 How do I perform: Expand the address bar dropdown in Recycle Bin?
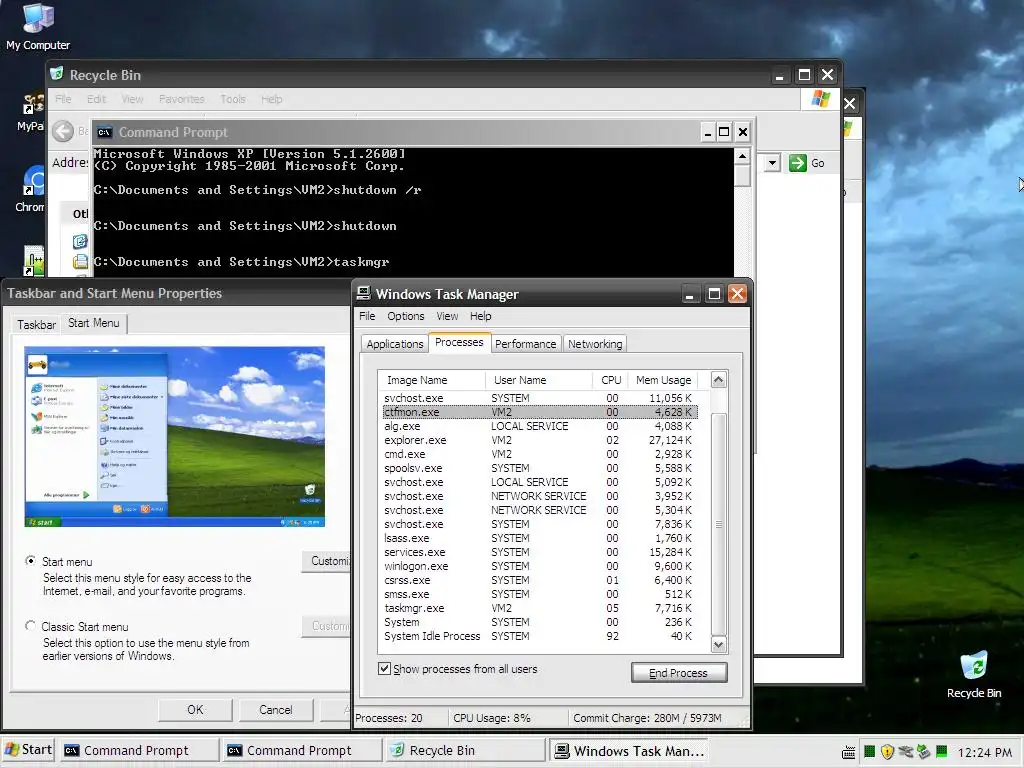(773, 163)
